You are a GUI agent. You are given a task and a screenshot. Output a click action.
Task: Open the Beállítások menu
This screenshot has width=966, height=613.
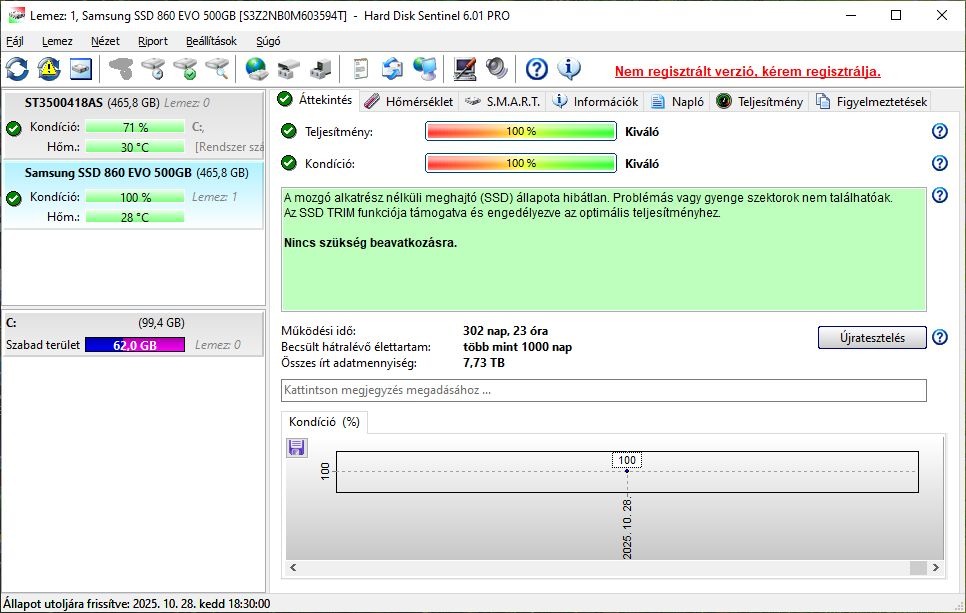click(211, 41)
